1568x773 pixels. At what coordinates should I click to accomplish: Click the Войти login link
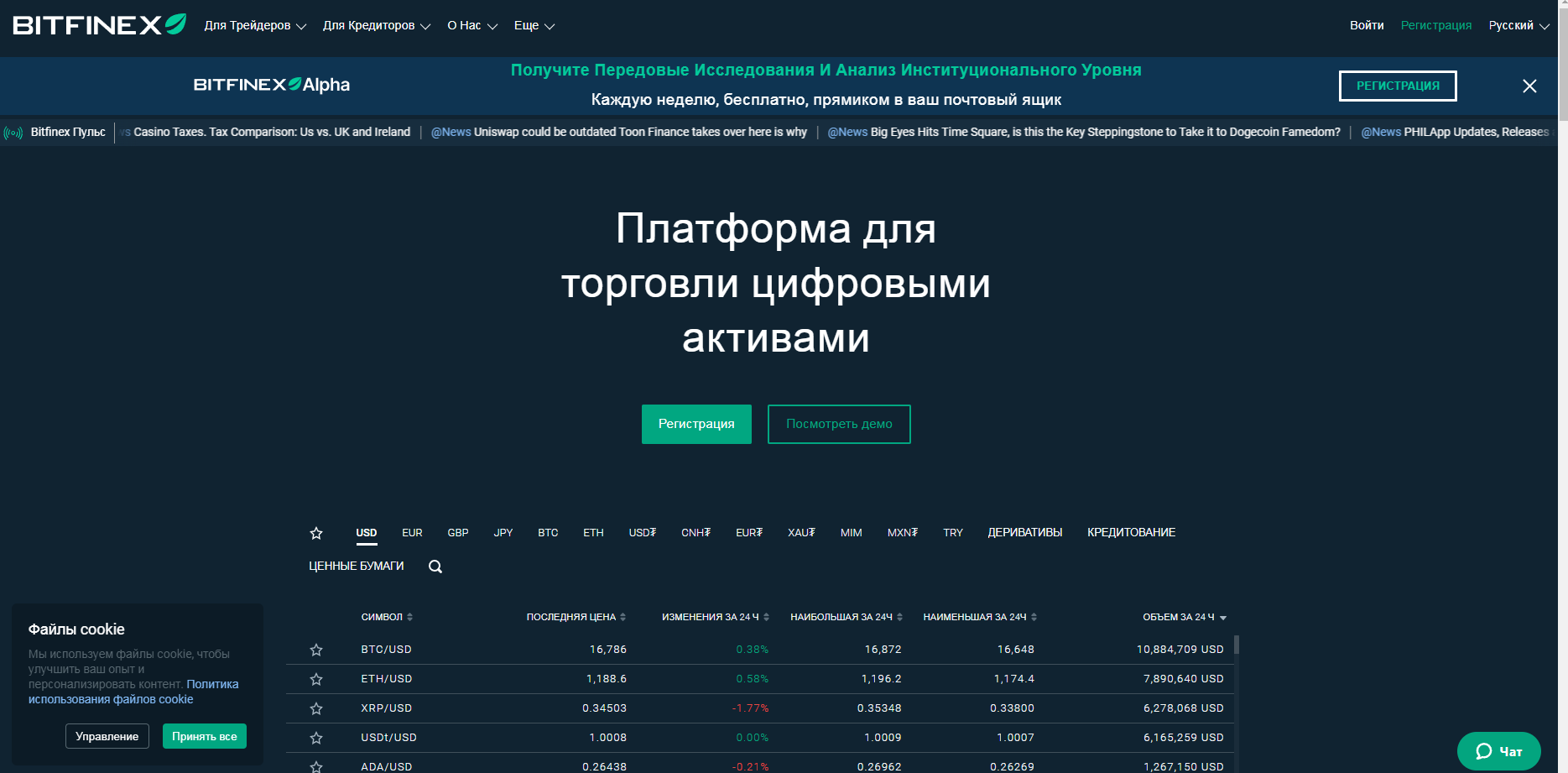point(1367,26)
